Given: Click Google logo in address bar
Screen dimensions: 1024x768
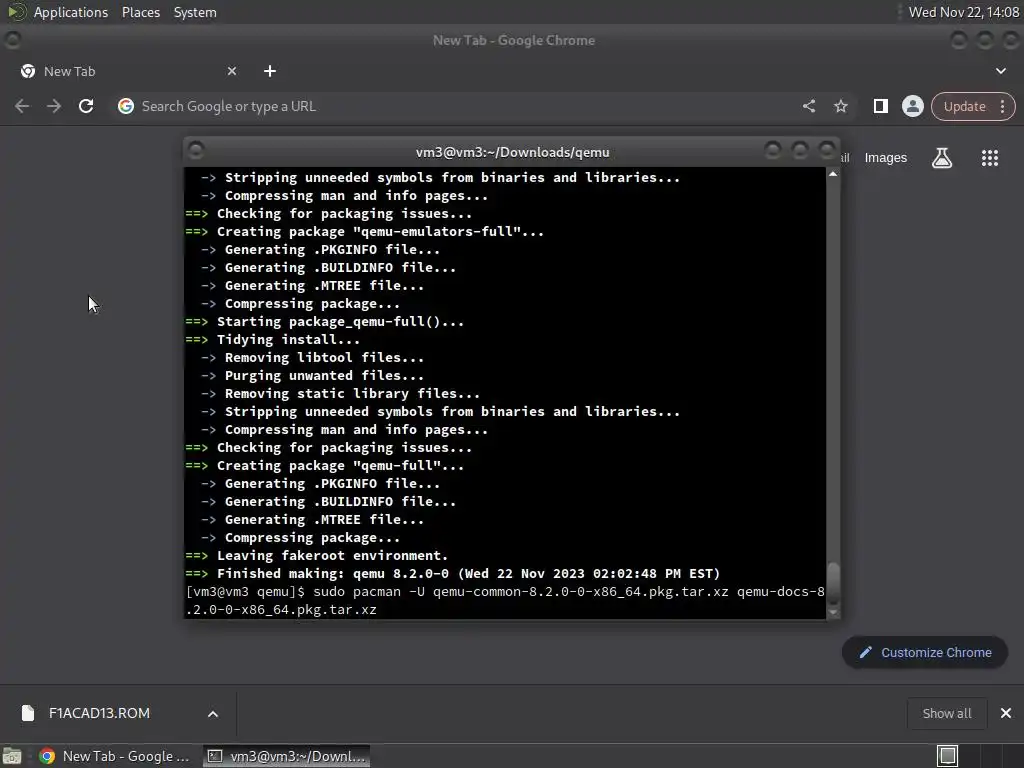Looking at the screenshot, I should 126,106.
